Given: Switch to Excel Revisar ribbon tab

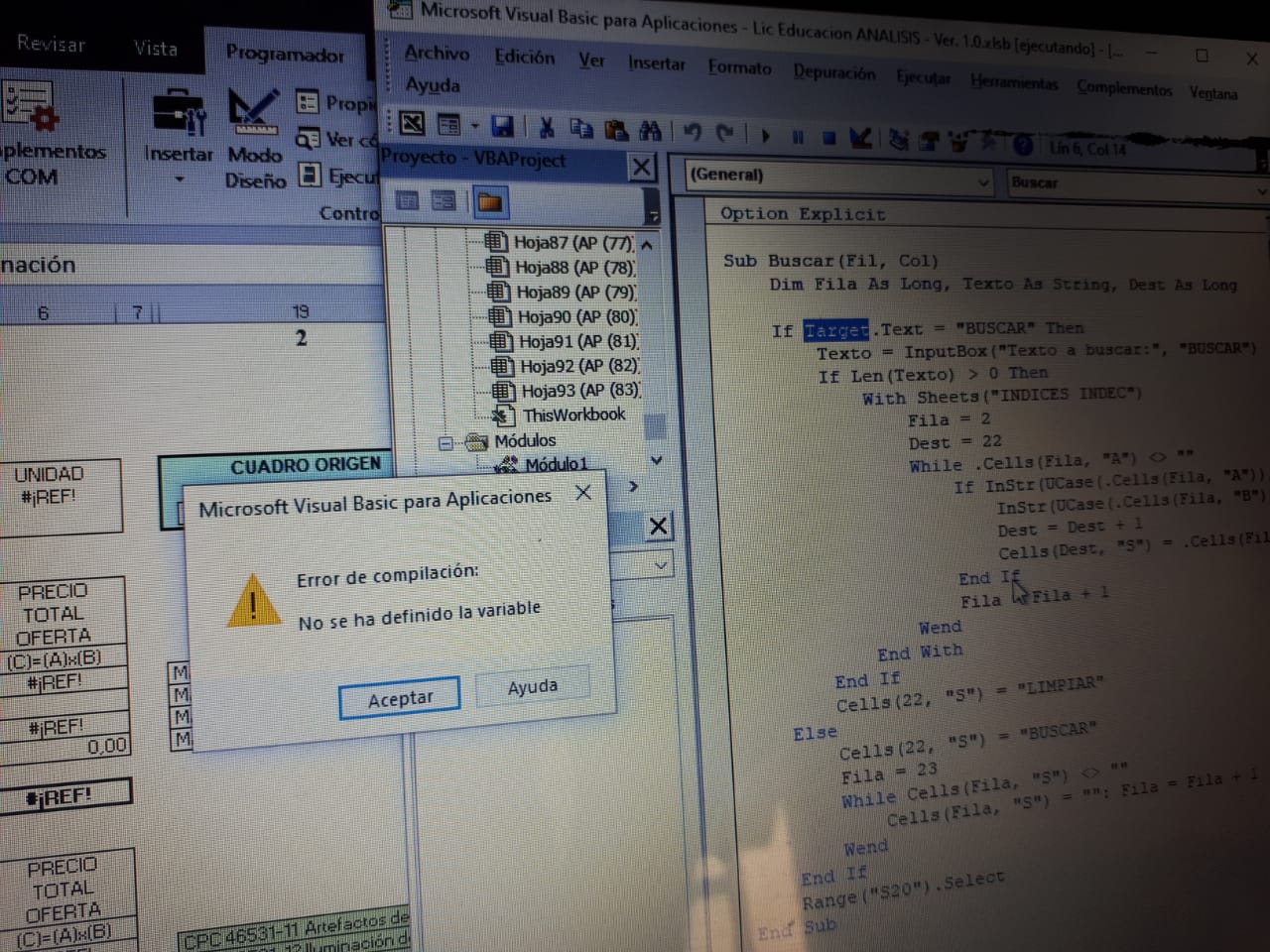Looking at the screenshot, I should [51, 44].
